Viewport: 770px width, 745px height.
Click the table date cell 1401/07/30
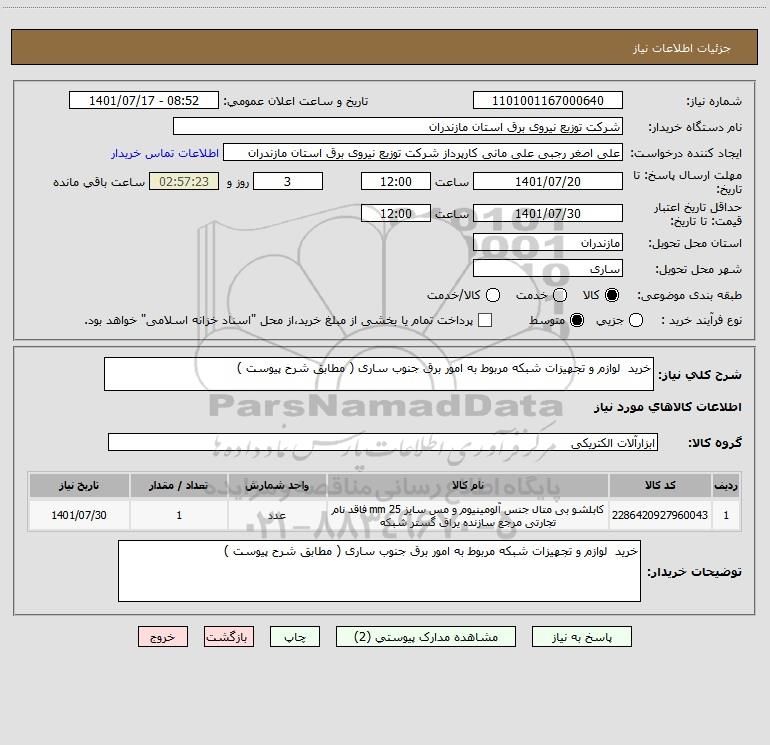coord(79,515)
